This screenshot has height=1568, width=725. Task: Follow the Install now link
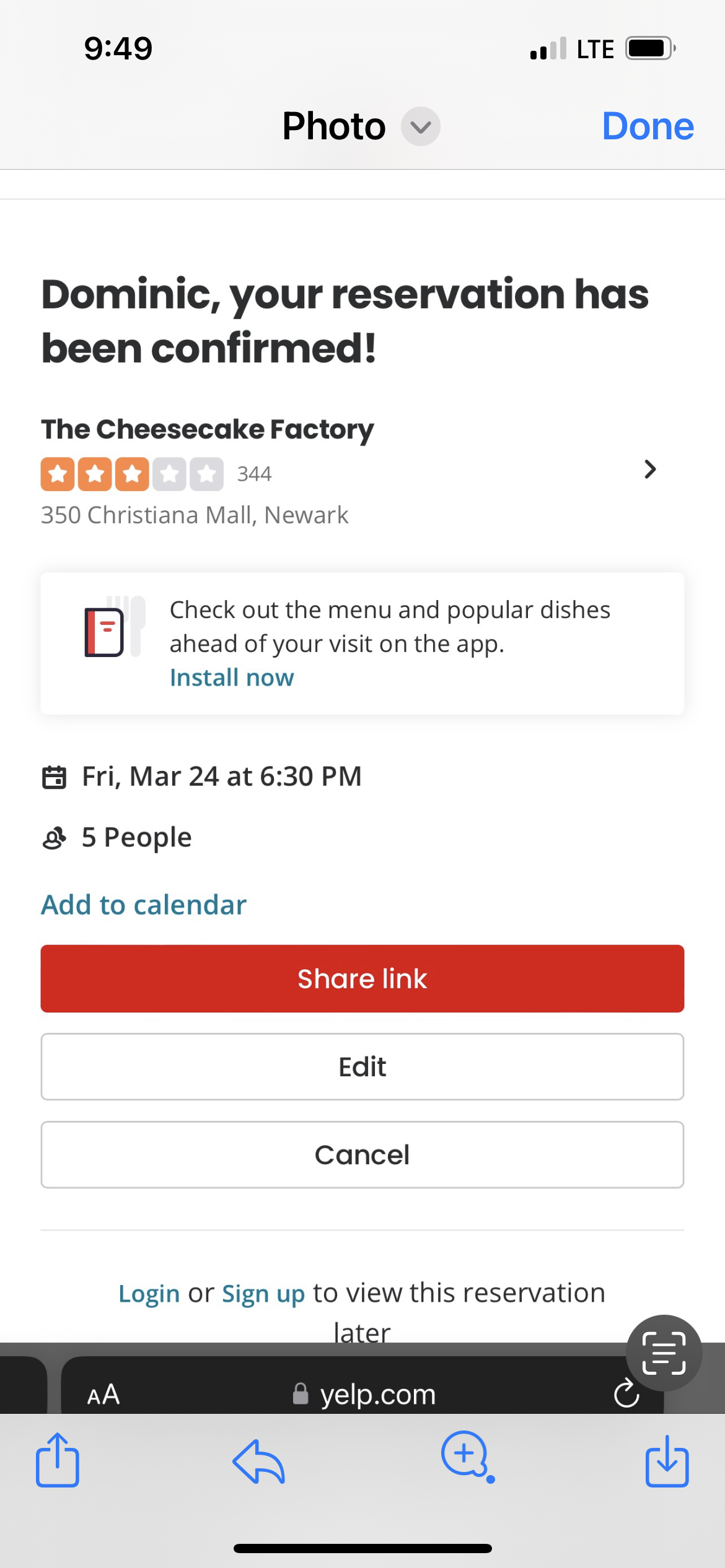pyautogui.click(x=232, y=677)
